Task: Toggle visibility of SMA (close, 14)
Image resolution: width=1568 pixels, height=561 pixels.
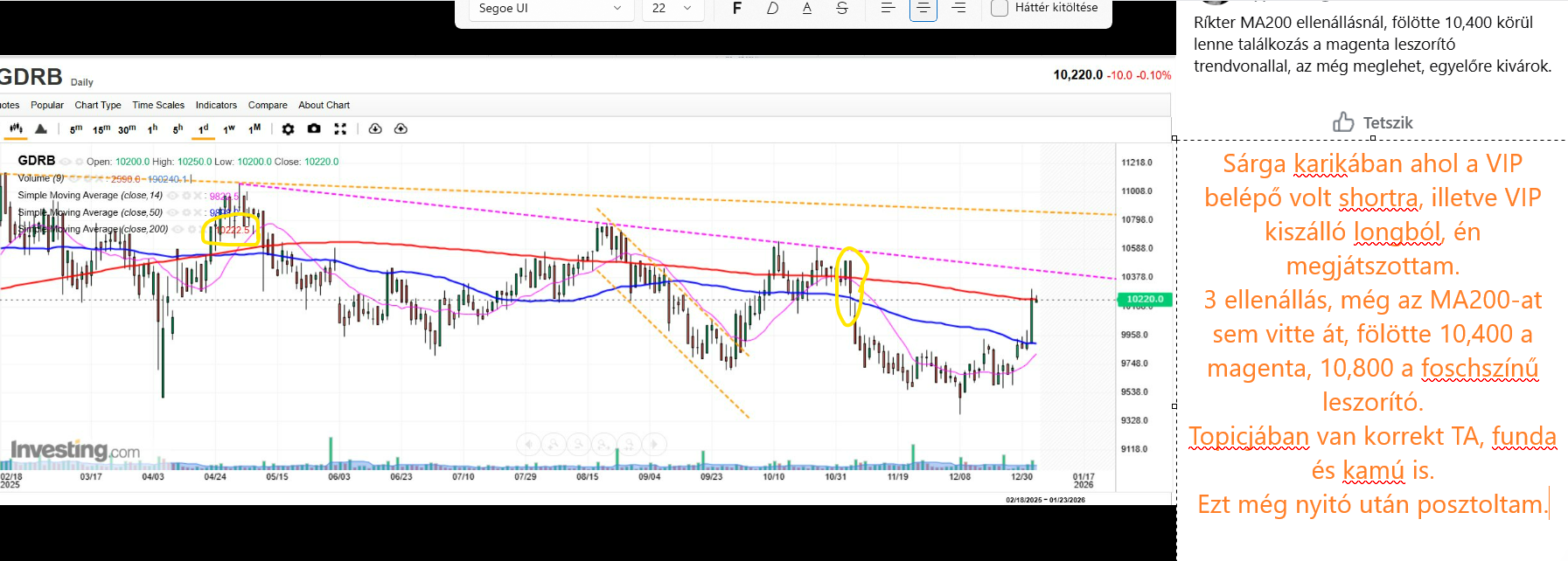Action: coord(172,196)
